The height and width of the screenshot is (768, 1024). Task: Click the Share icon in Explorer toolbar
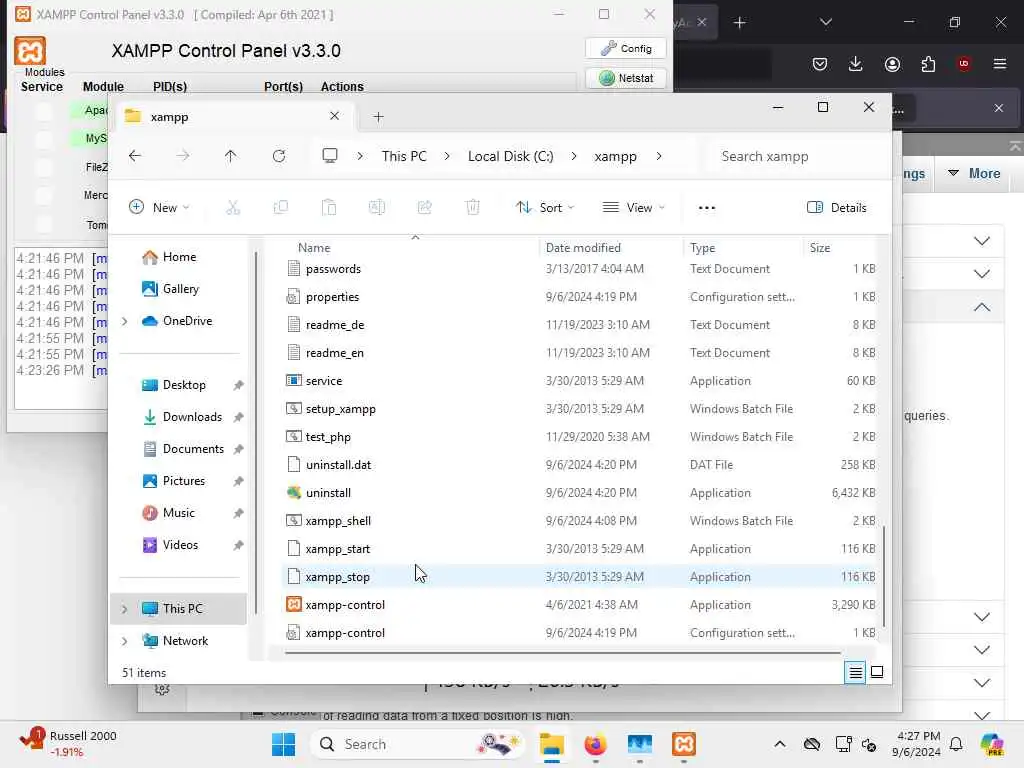(x=424, y=208)
